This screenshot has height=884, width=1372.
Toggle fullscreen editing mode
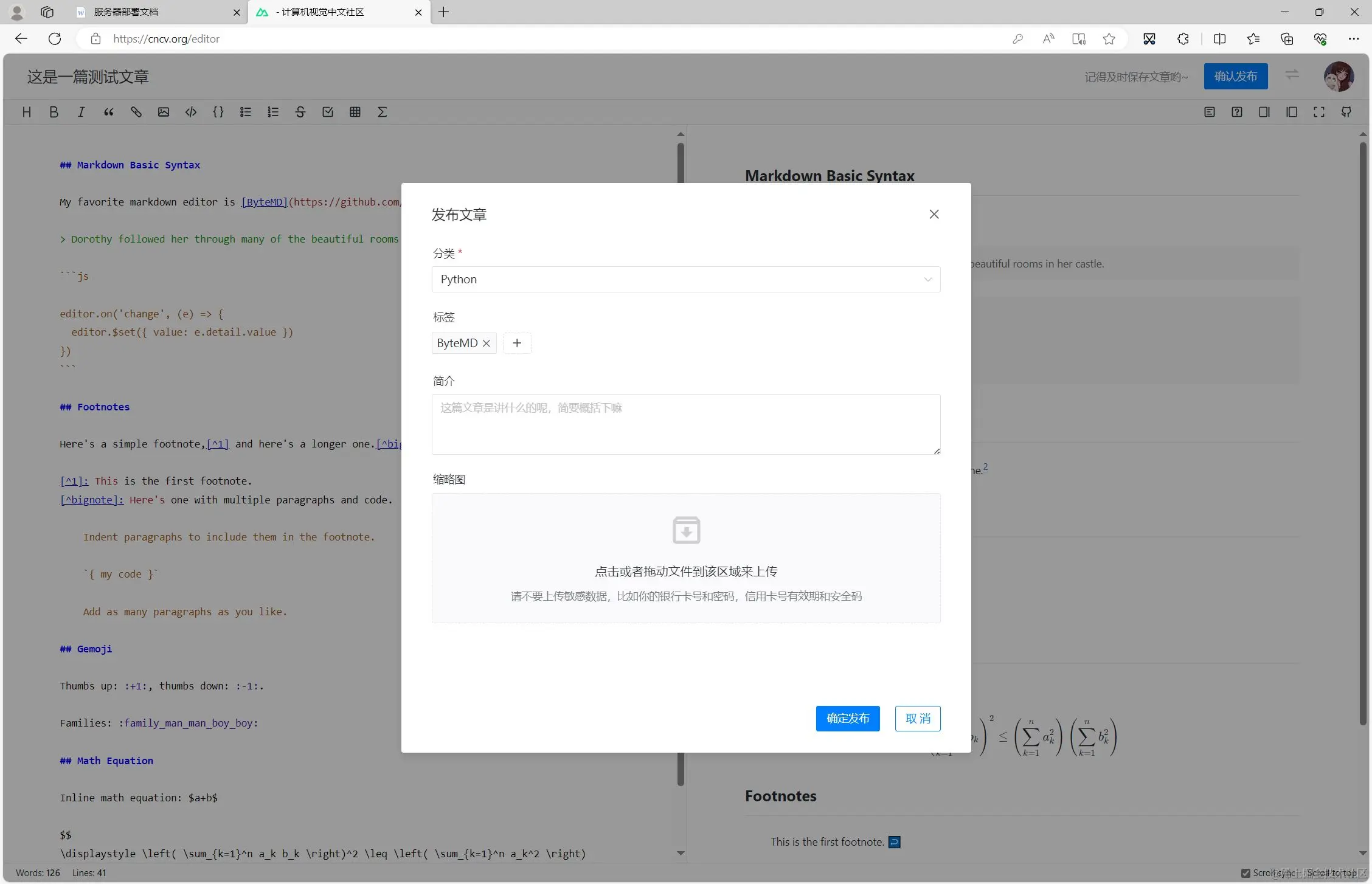pos(1319,112)
